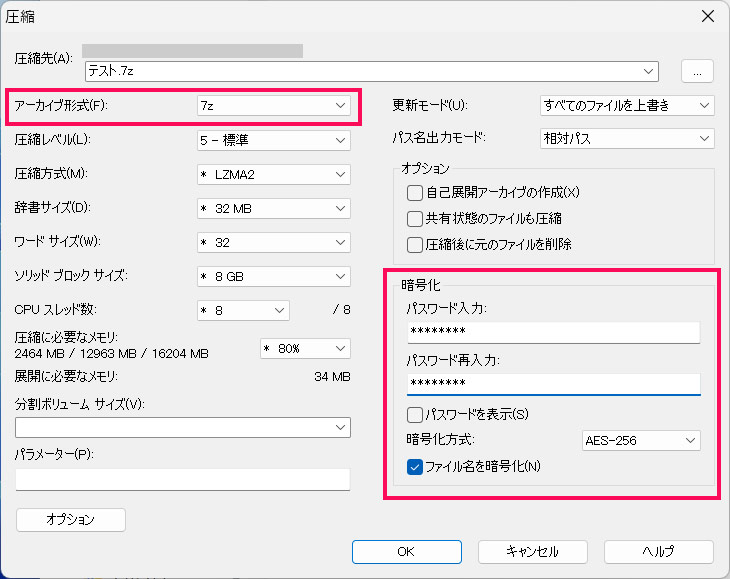The image size is (730, 579).
Task: Expand the 圧縮レベル combo box
Action: (x=274, y=139)
